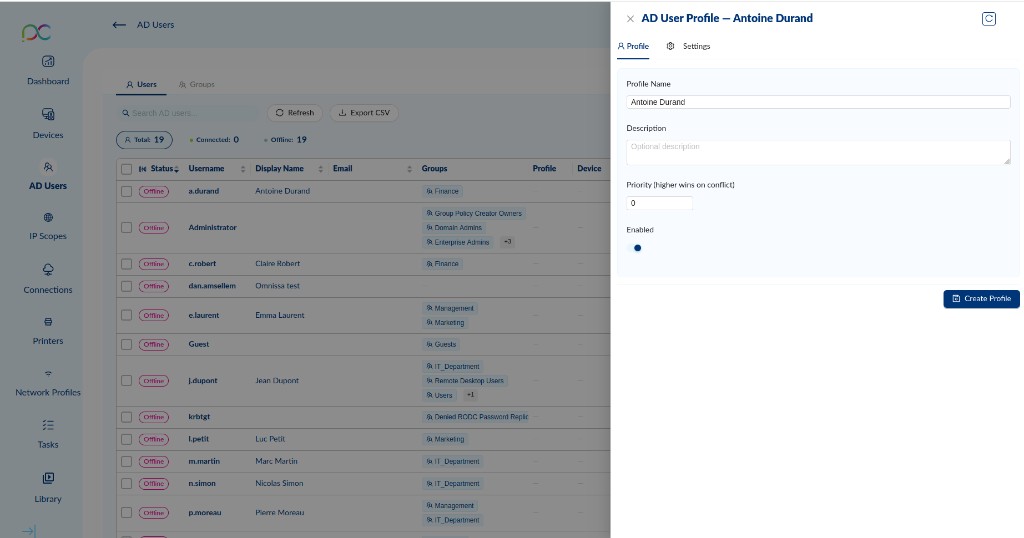Open the Printers sidebar icon
The height and width of the screenshot is (538, 1024).
[48, 322]
